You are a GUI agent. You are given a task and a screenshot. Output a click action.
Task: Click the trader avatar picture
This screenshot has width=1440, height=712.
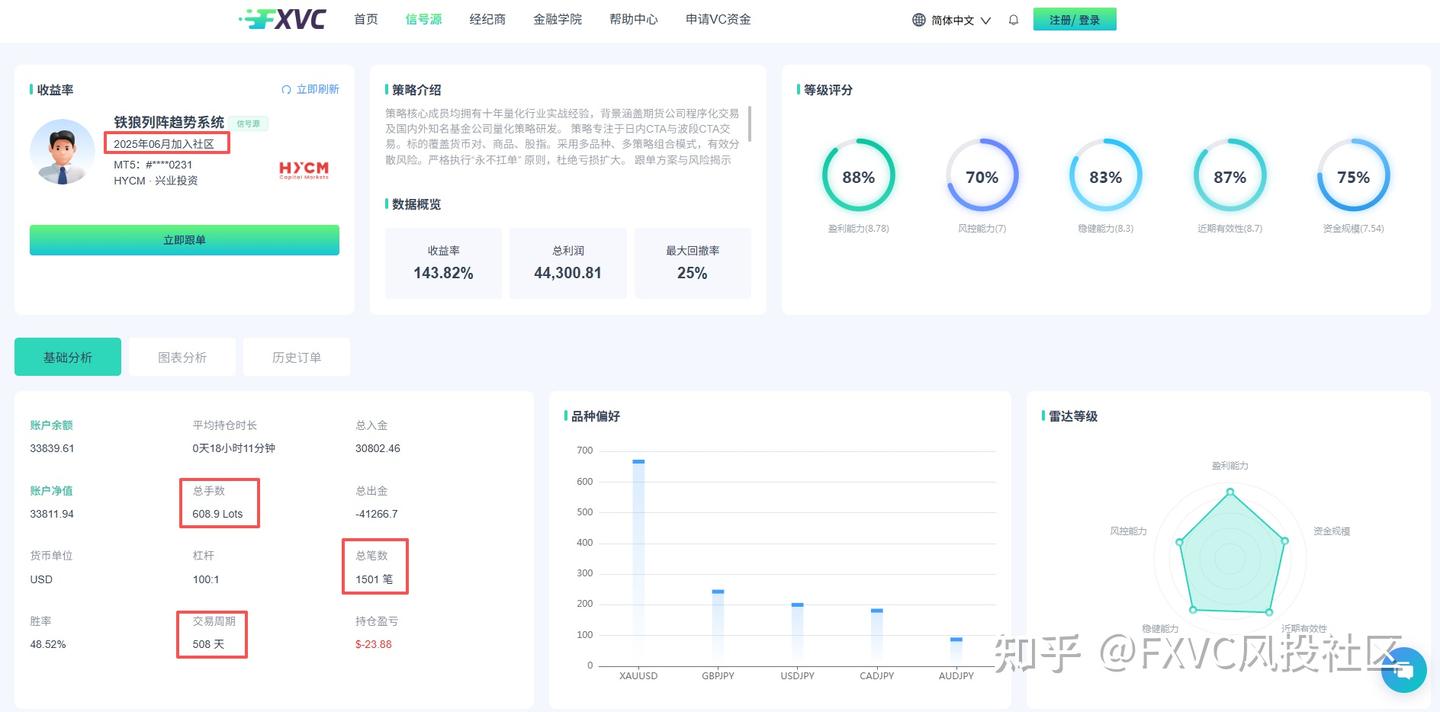click(62, 152)
